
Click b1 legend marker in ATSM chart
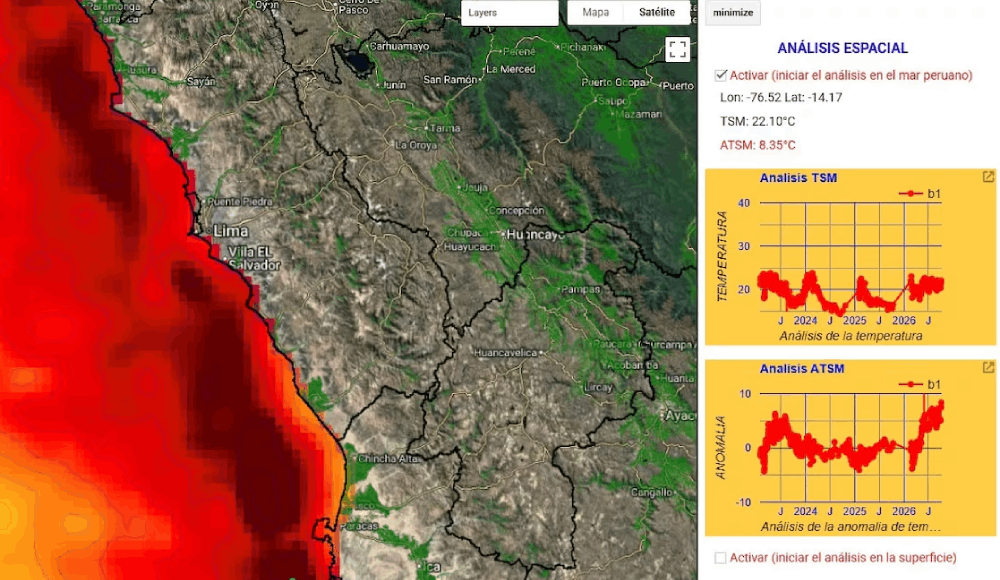911,384
